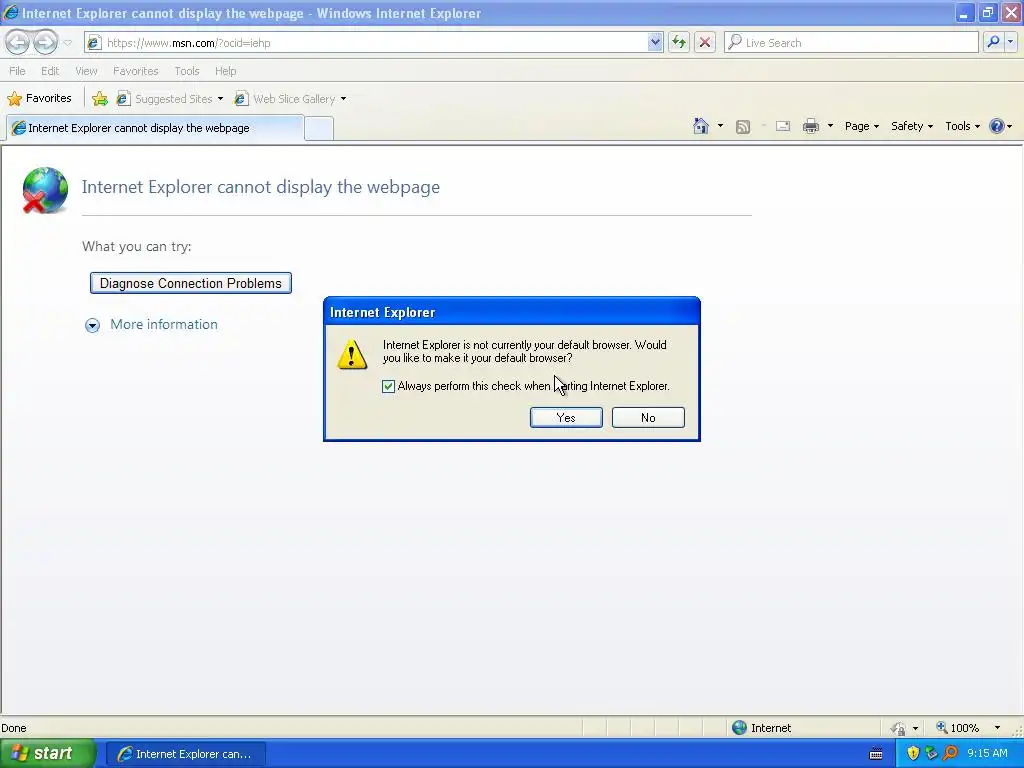Click the Internet zone globe in status bar
Image resolution: width=1024 pixels, height=768 pixels.
click(x=739, y=728)
